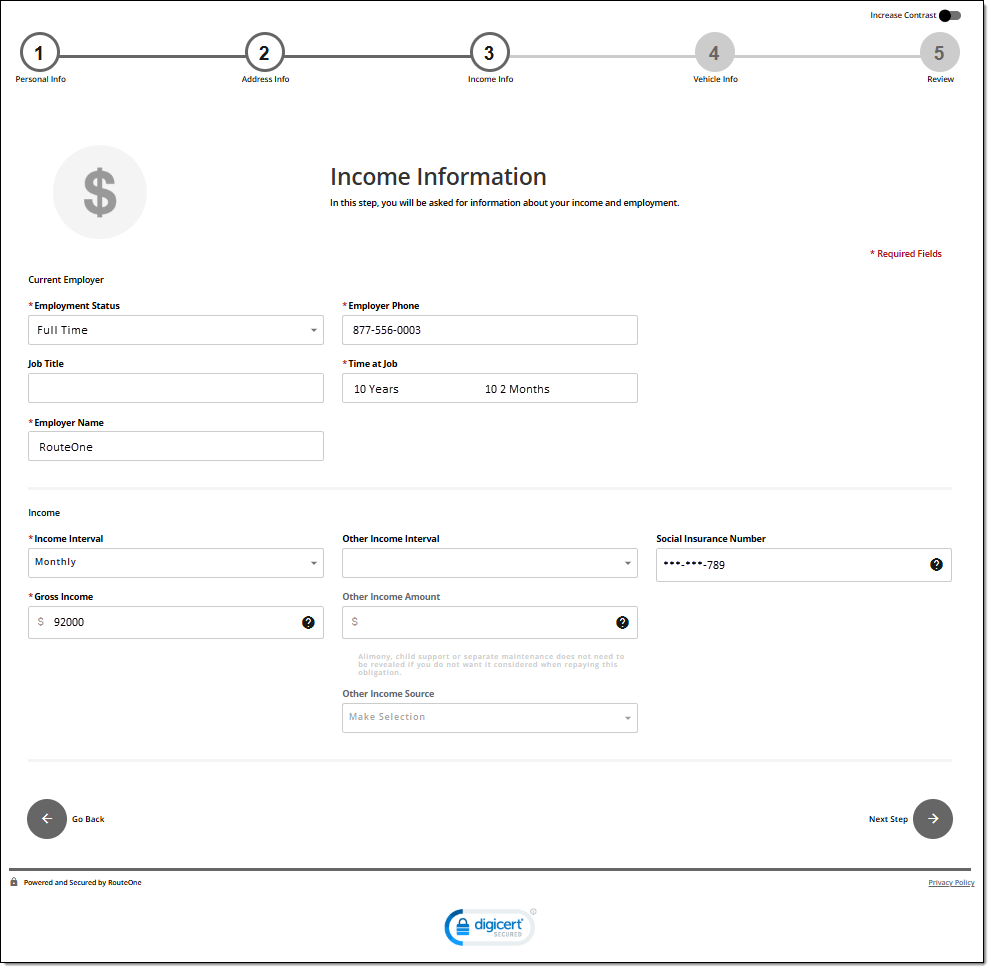Click the Job Title input field
Image resolution: width=991 pixels, height=970 pixels.
(x=176, y=389)
